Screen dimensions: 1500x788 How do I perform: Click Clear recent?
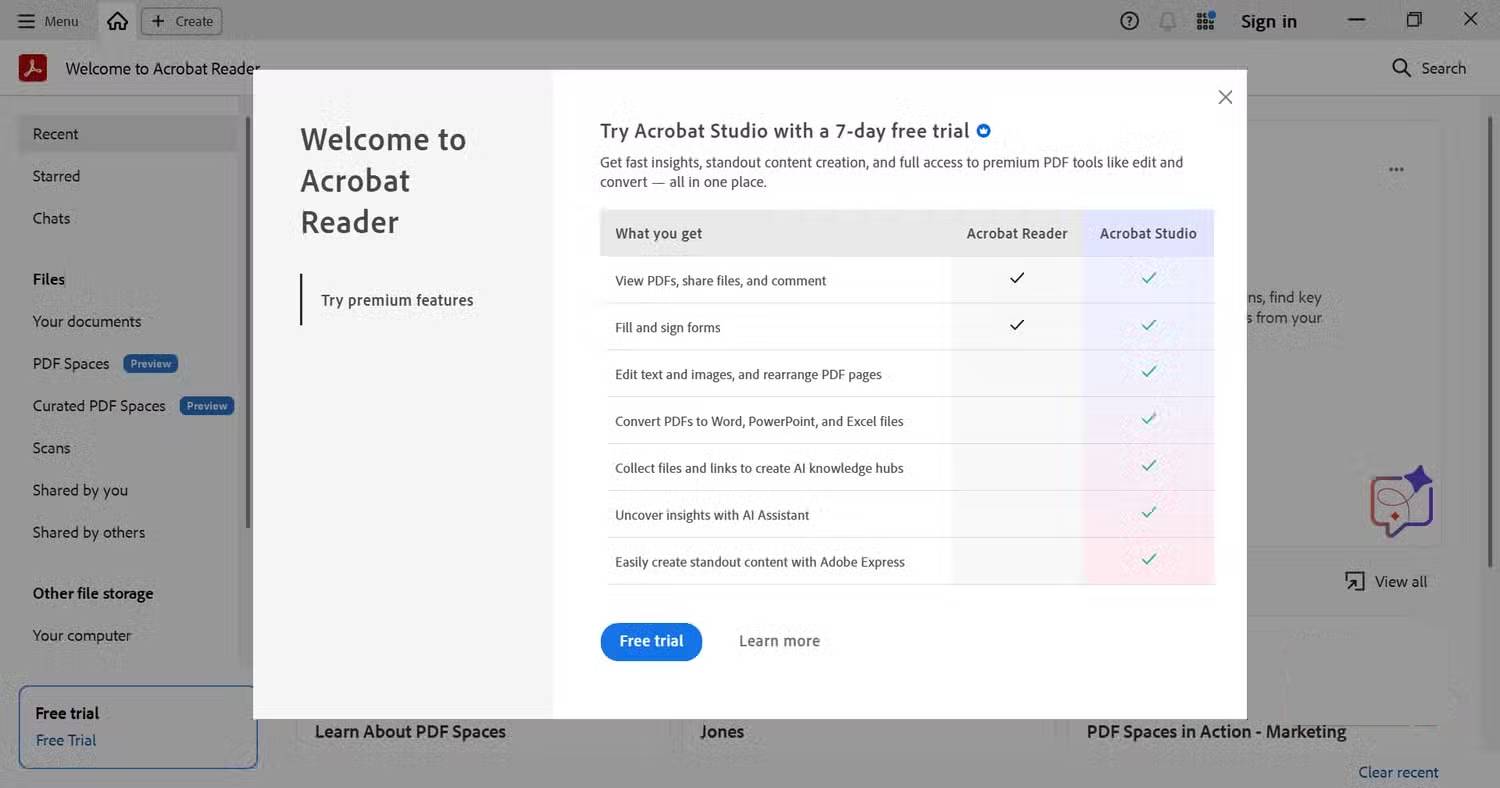(1398, 772)
